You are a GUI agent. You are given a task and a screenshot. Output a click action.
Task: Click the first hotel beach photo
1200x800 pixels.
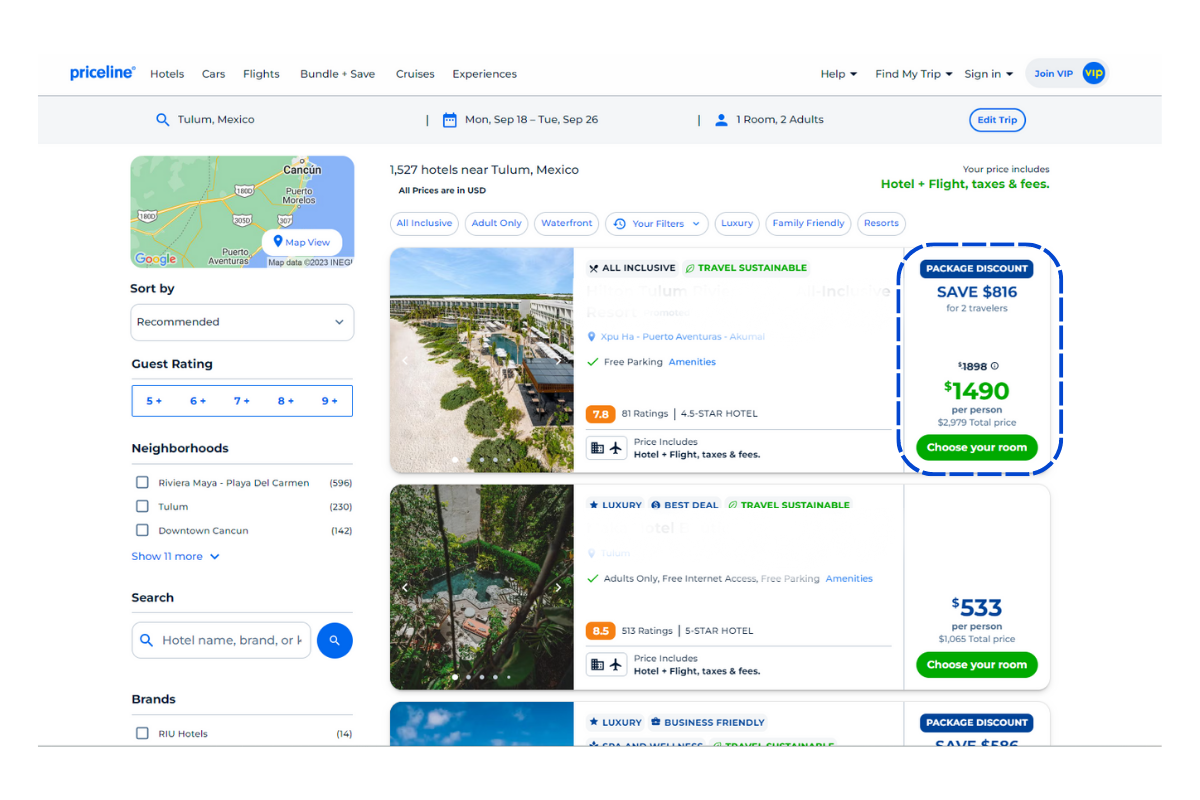tap(482, 360)
